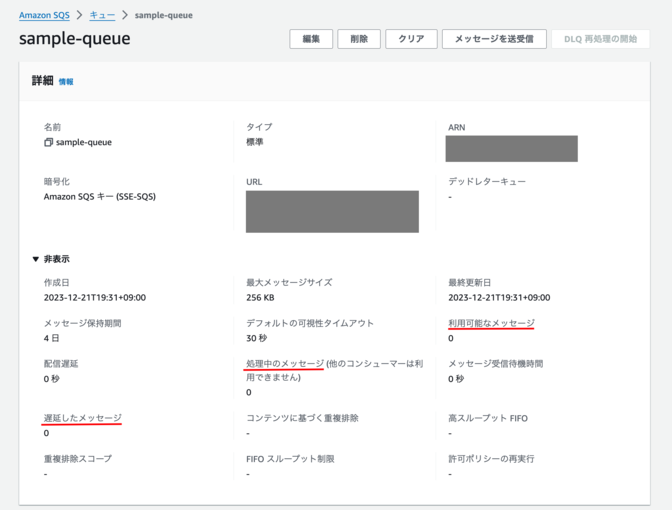Viewport: 672px width, 510px height.
Task: Click the 256 KB maximum message size value
Action: (261, 298)
